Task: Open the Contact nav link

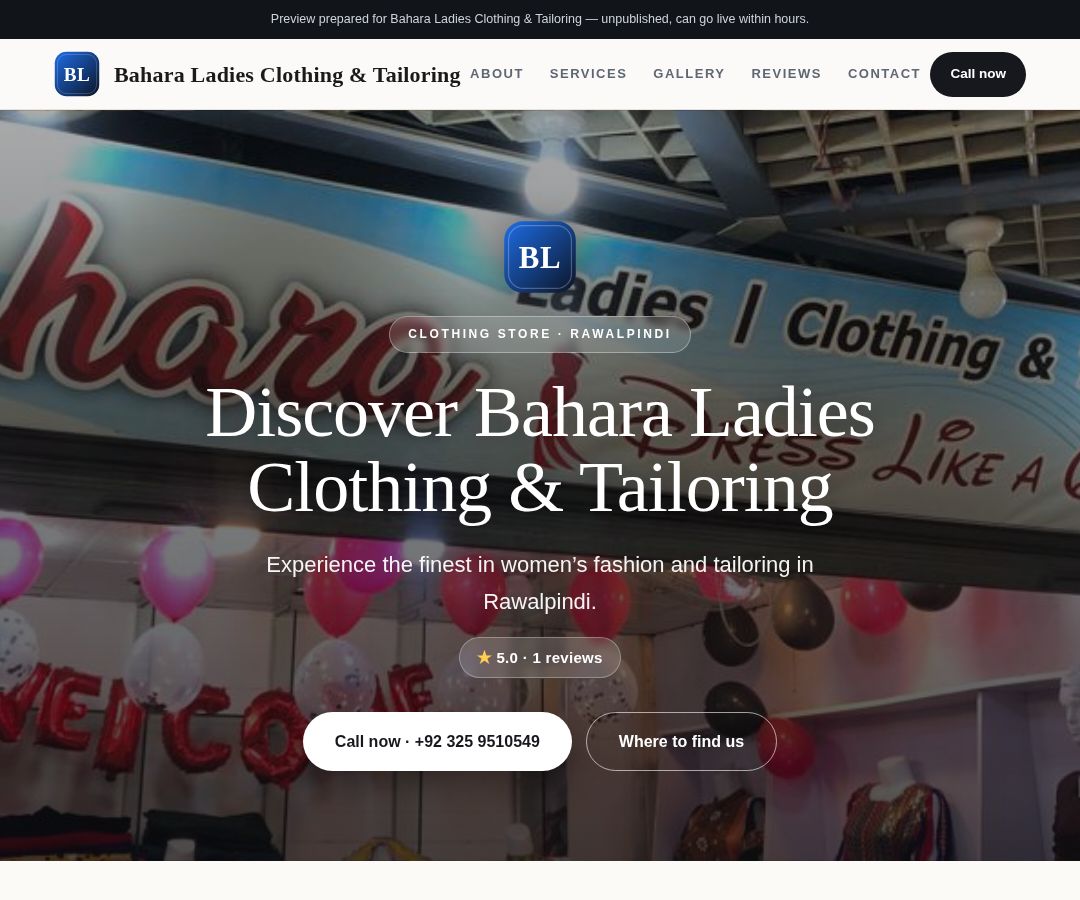Action: (884, 74)
